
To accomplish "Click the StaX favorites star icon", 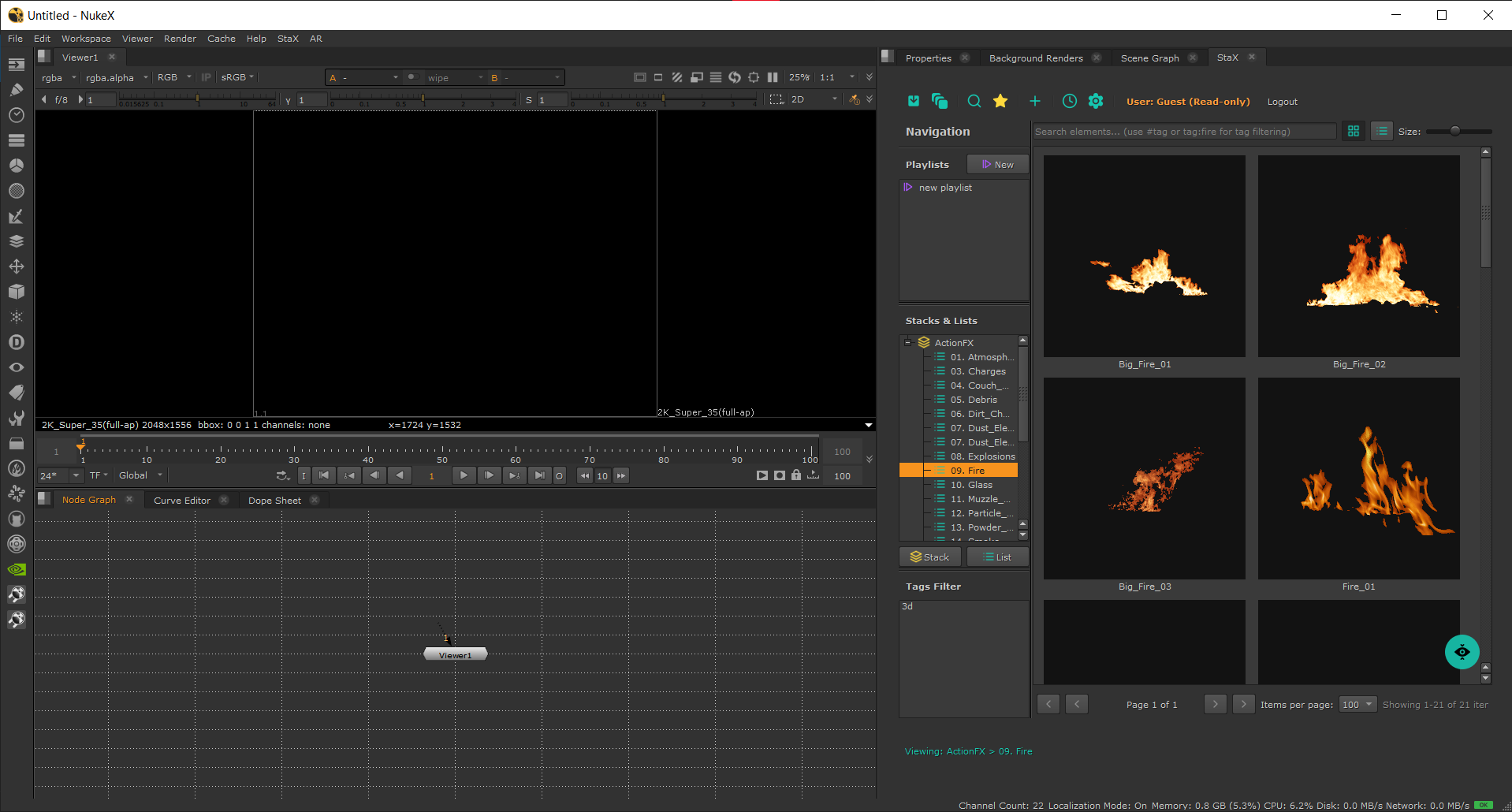I will click(1000, 101).
